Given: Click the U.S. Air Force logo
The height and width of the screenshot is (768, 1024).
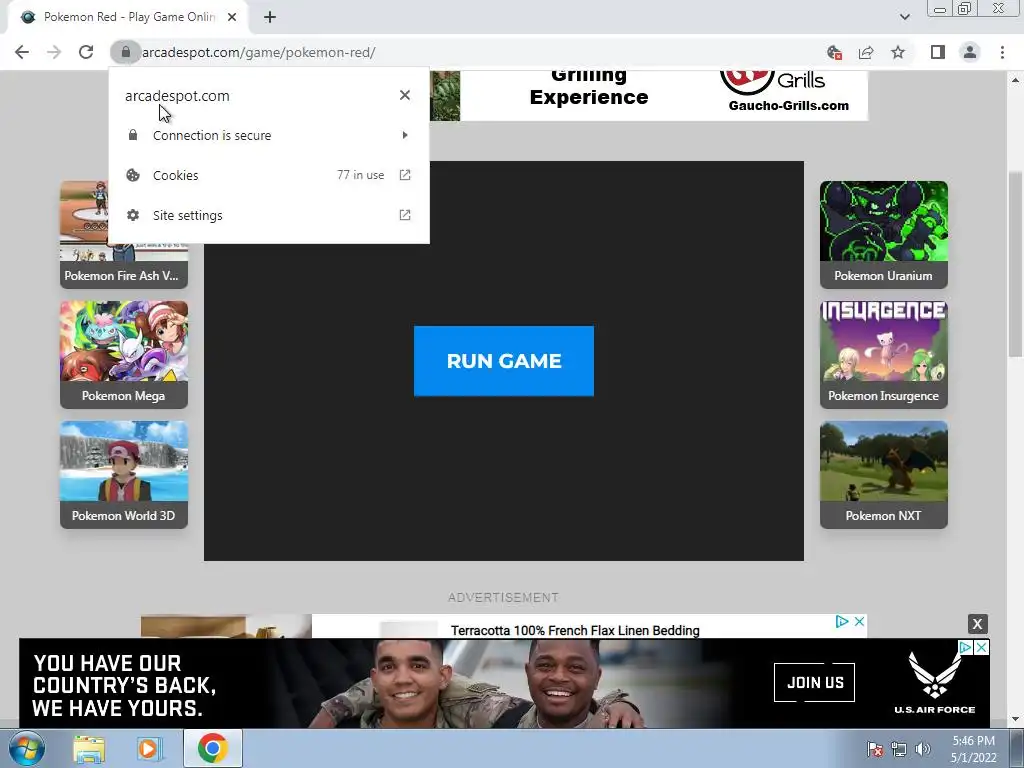Looking at the screenshot, I should click(935, 683).
